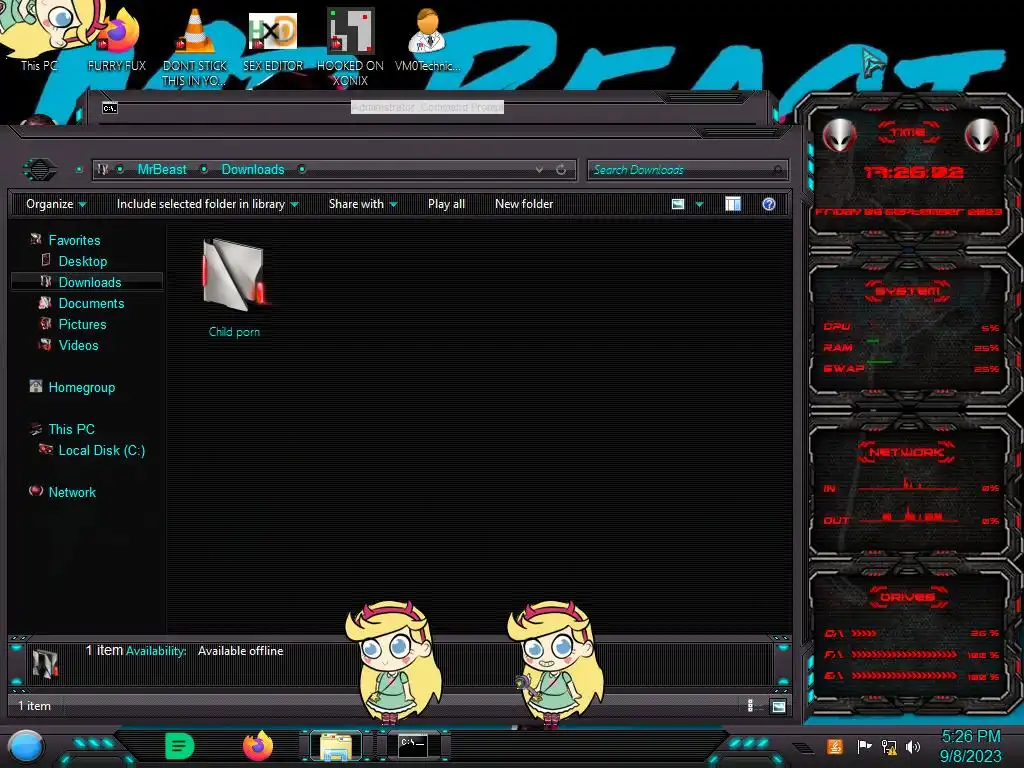Open Documents in navigation pane
Image resolution: width=1024 pixels, height=768 pixels.
(x=91, y=303)
